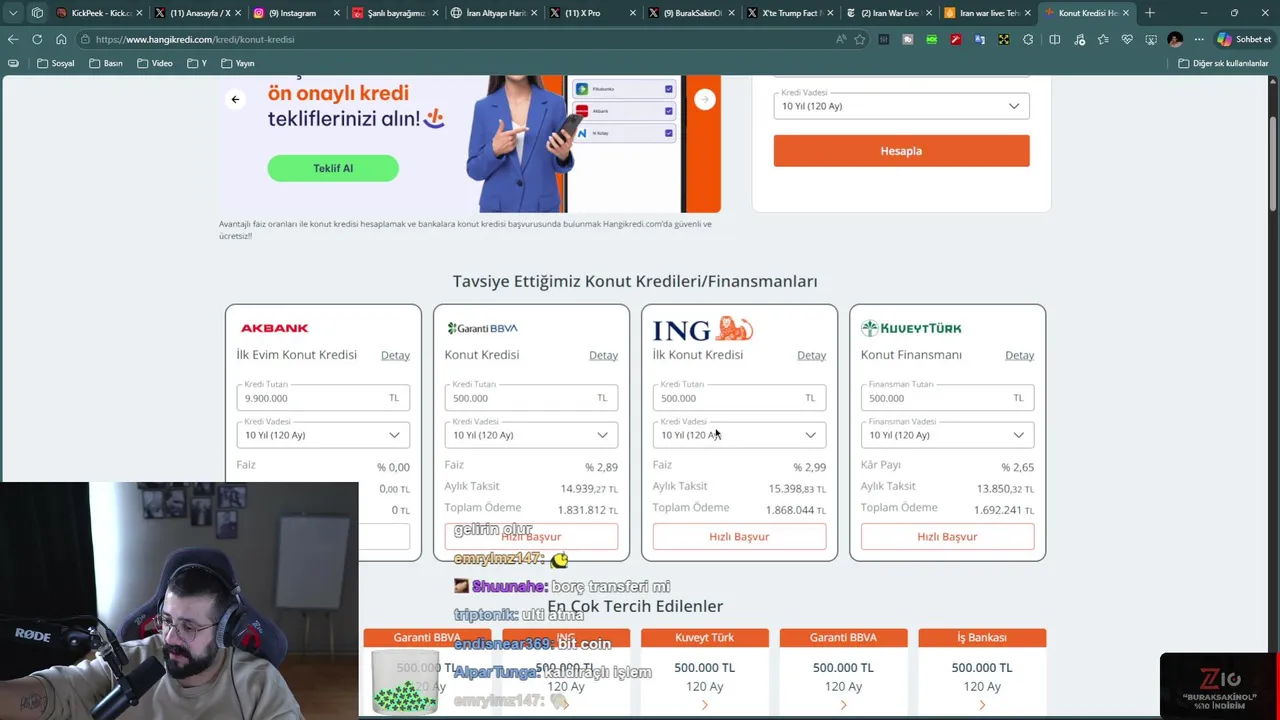
Task: Open the browser extensions puzzle icon
Action: pyautogui.click(x=1028, y=39)
